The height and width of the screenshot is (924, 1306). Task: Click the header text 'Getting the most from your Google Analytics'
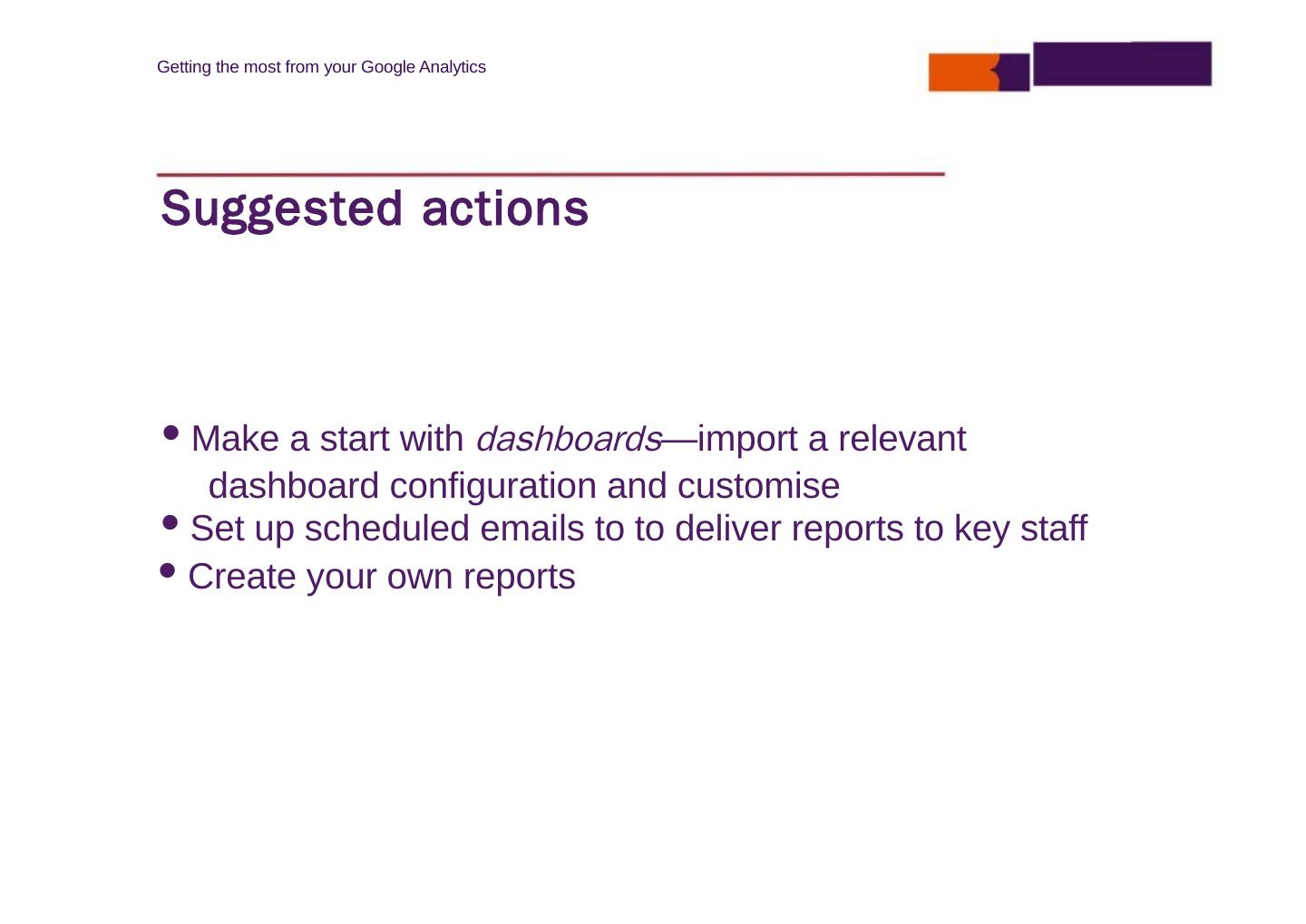point(321,67)
